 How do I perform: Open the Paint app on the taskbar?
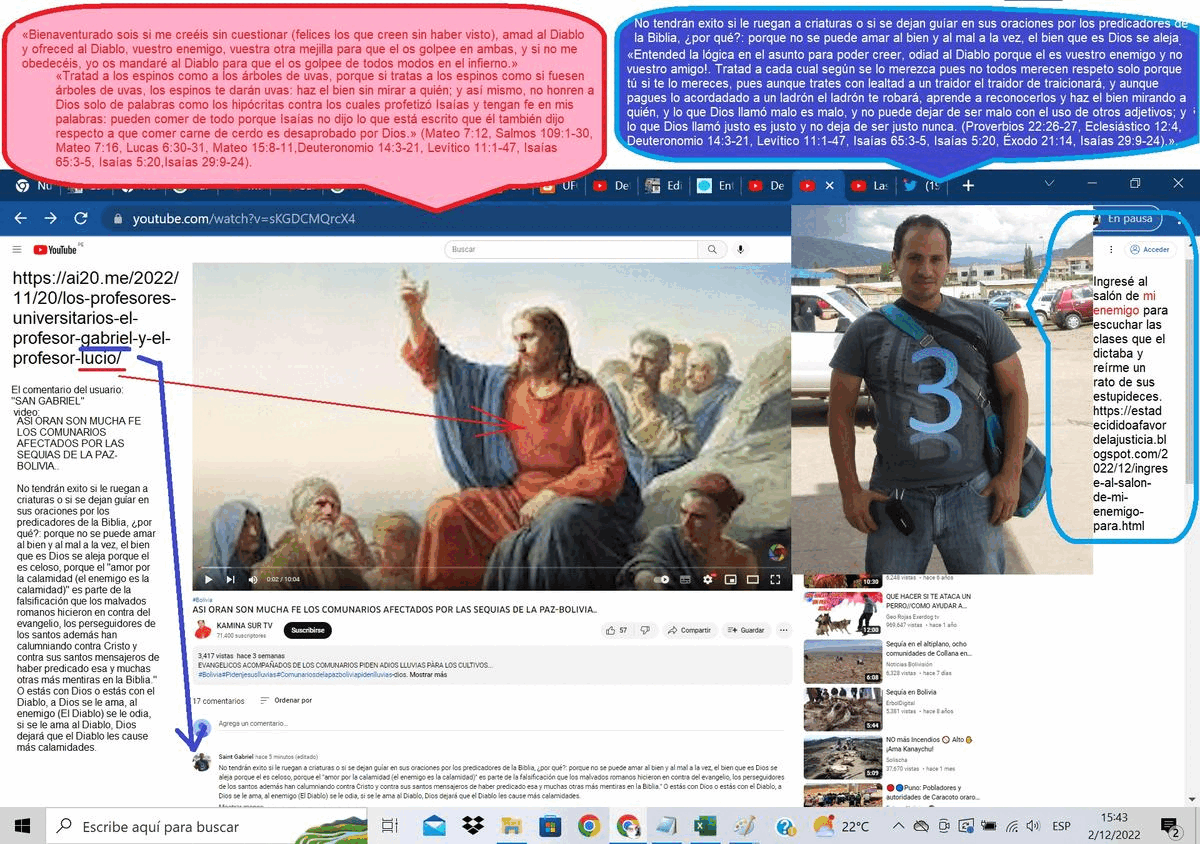(x=744, y=826)
